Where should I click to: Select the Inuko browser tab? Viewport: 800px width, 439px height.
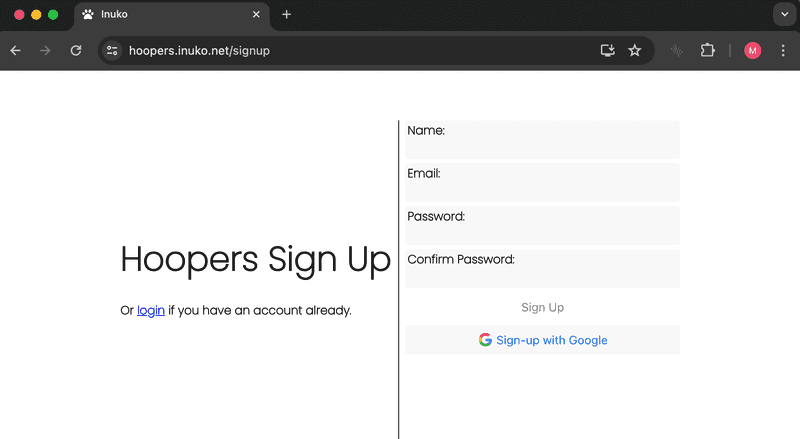[x=172, y=15]
